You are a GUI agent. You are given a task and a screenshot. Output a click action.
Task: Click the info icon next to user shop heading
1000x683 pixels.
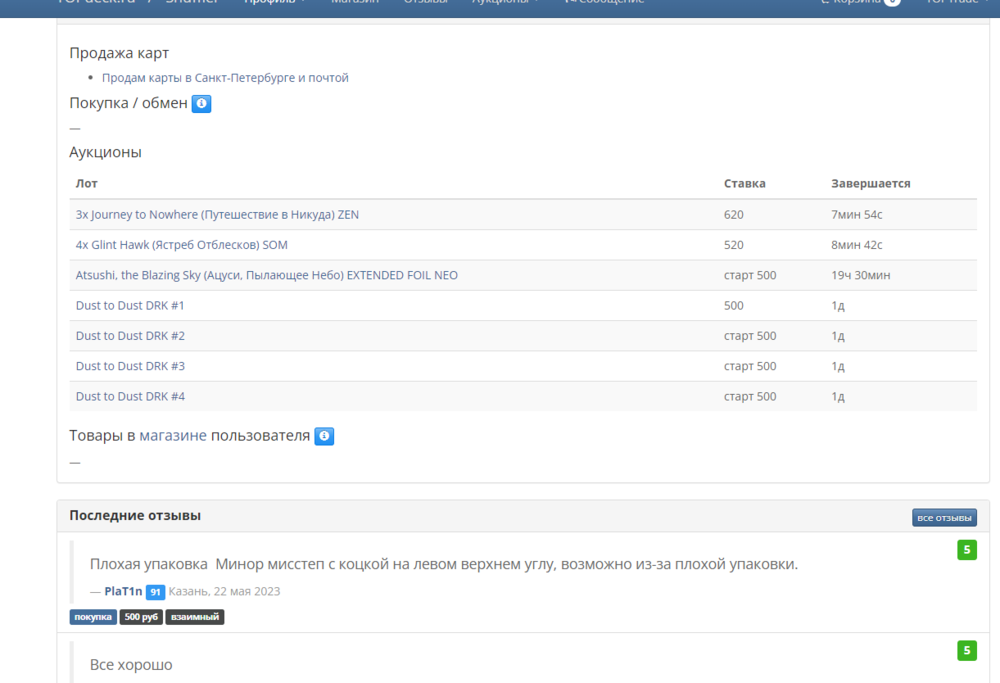click(x=324, y=436)
